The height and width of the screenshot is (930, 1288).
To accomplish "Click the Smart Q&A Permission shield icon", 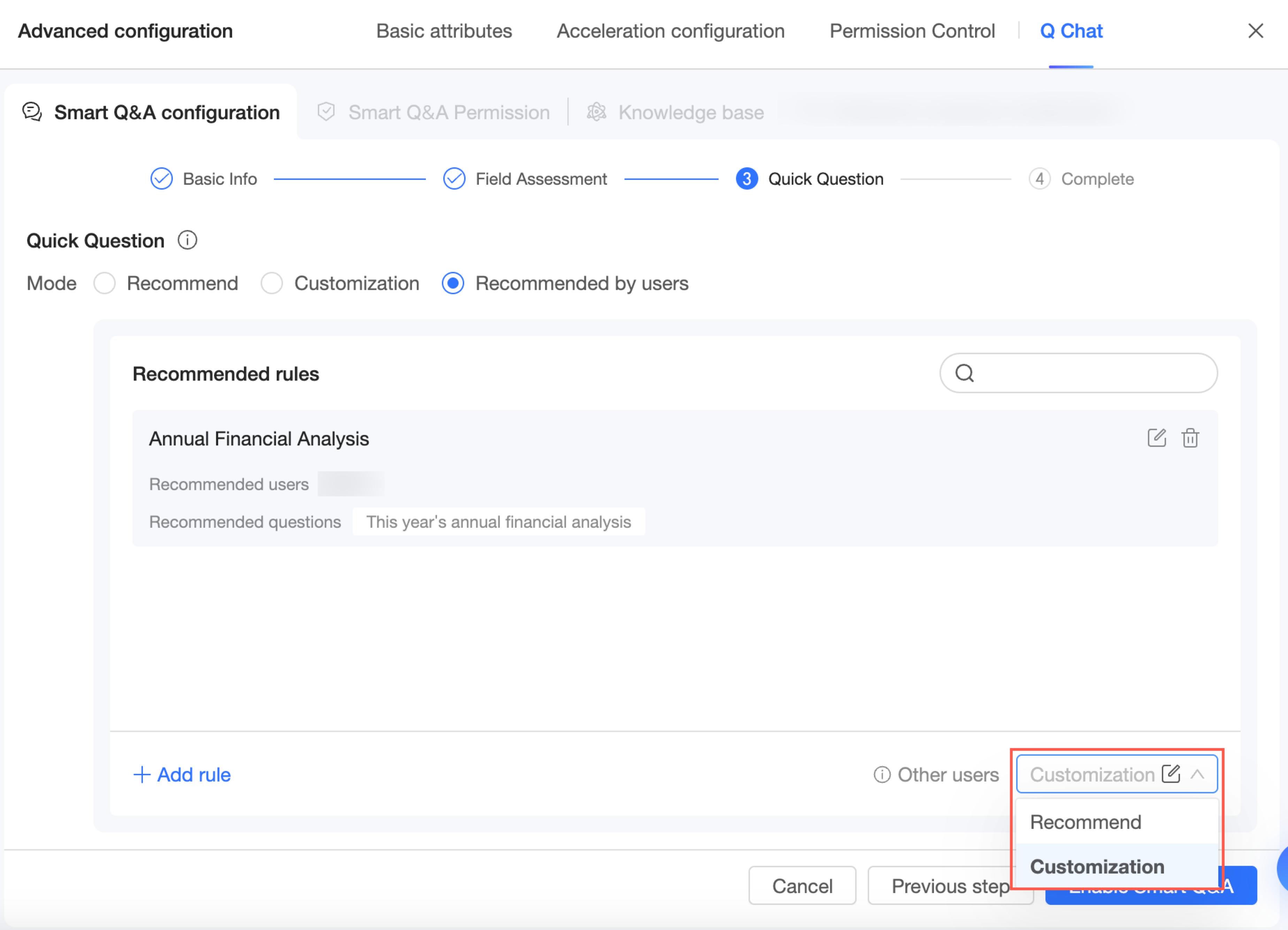I will (326, 112).
